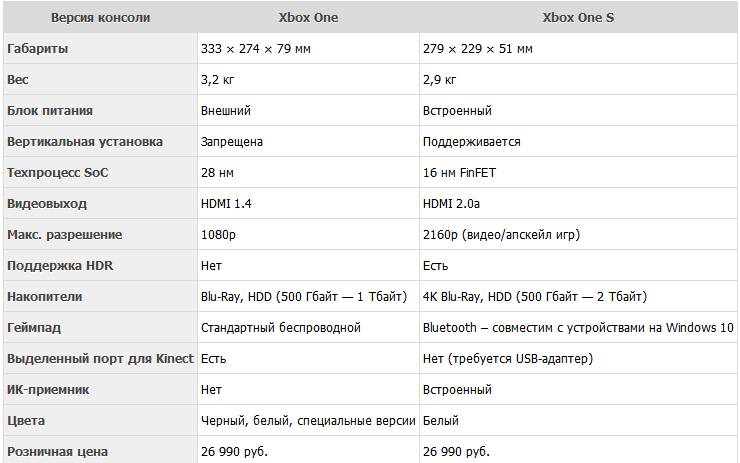740x463 pixels.
Task: Select the '3,2 кг' weight cell
Action: point(219,79)
